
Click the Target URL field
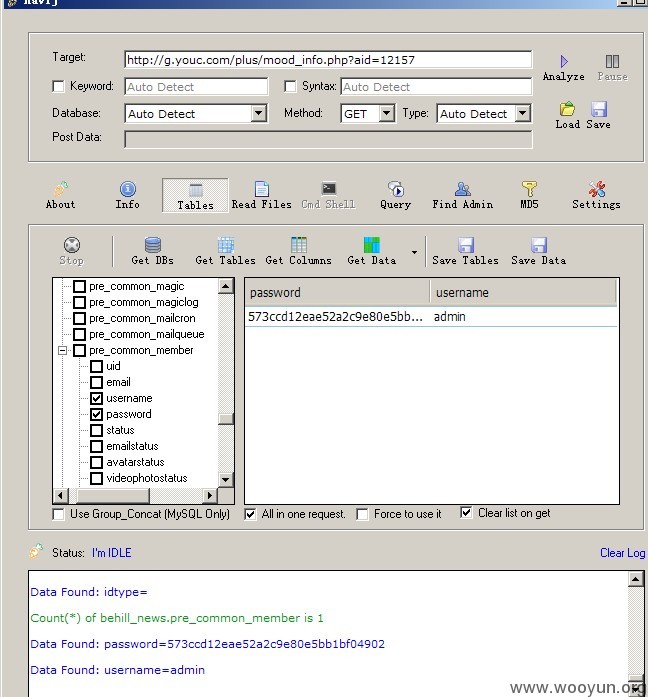[x=328, y=60]
